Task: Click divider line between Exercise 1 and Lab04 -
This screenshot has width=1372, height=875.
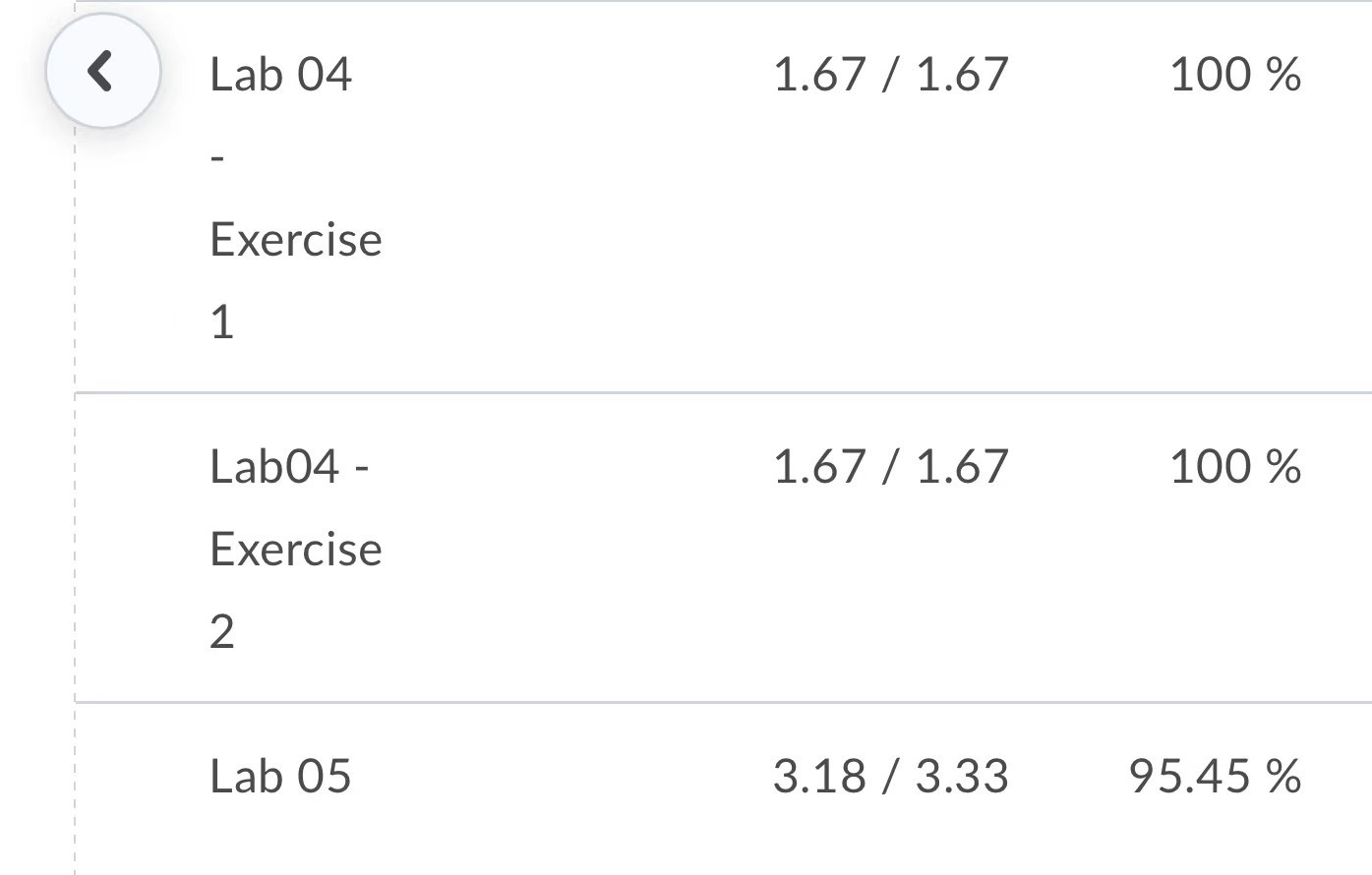Action: (724, 392)
